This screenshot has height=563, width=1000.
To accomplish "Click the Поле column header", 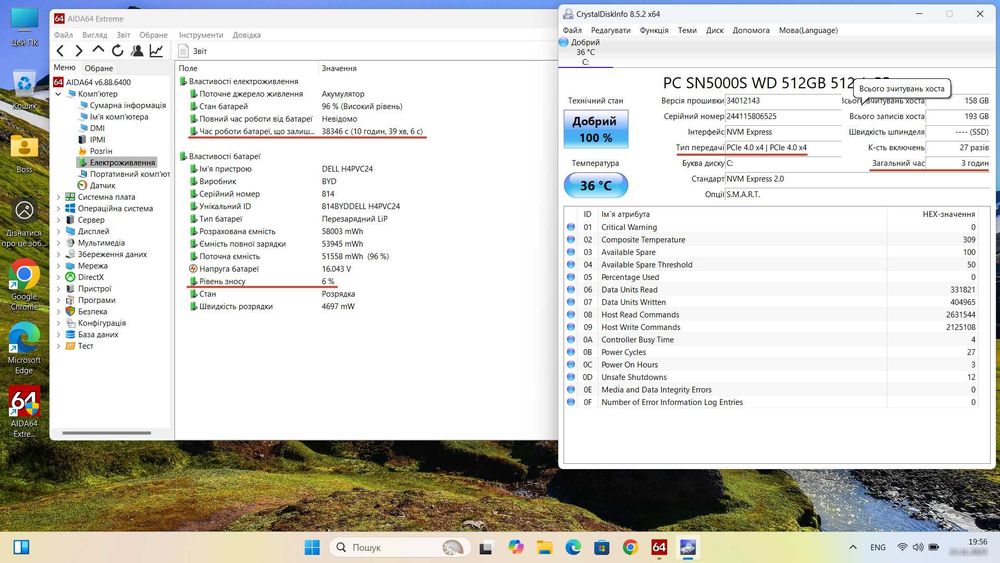I will click(188, 68).
